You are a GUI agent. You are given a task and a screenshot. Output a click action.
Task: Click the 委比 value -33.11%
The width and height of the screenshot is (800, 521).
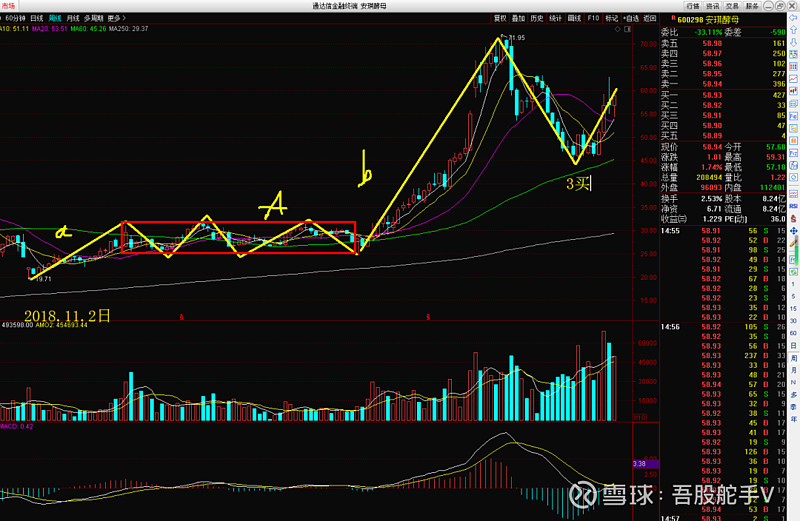point(708,32)
